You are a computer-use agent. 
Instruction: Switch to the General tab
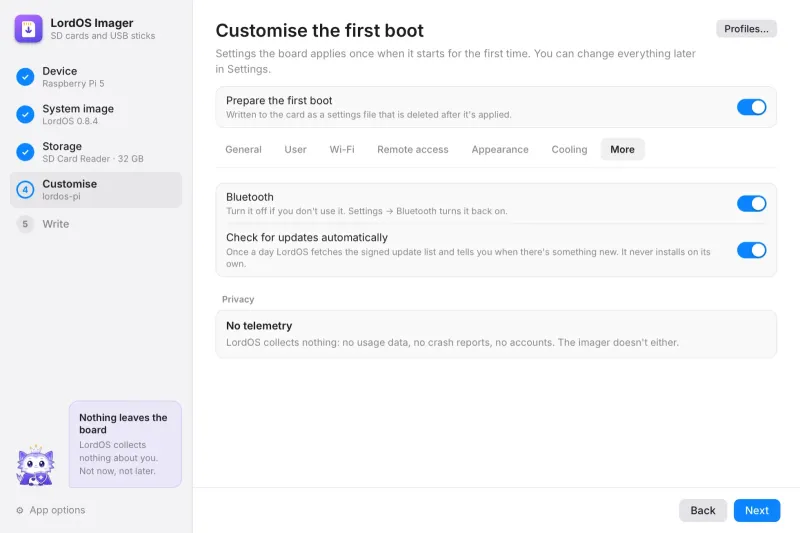click(x=243, y=149)
